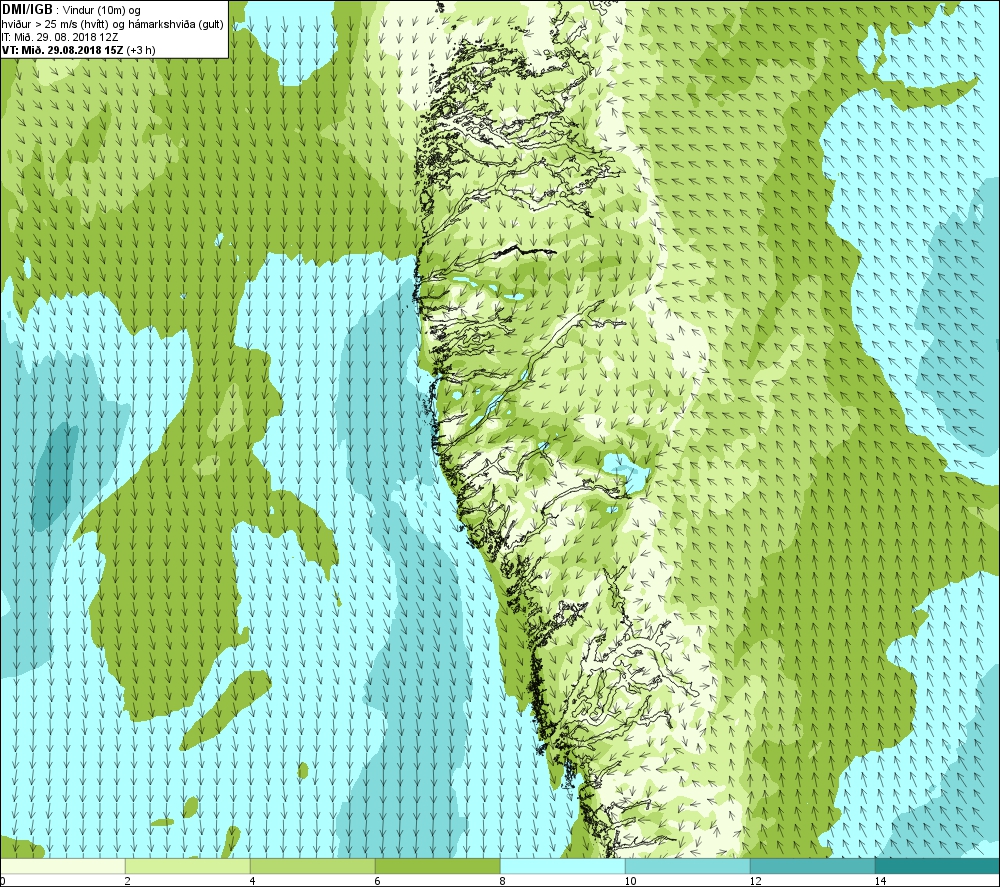Click the scale label '6'

click(378, 881)
